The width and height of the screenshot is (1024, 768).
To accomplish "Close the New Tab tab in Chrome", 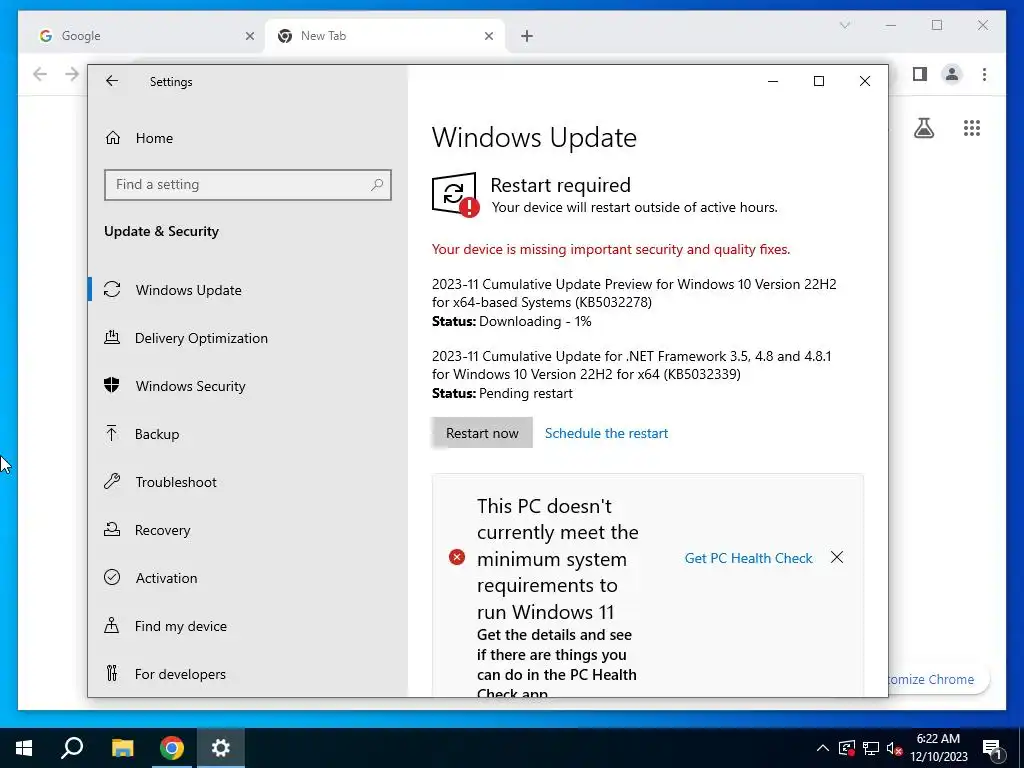I will (x=488, y=36).
